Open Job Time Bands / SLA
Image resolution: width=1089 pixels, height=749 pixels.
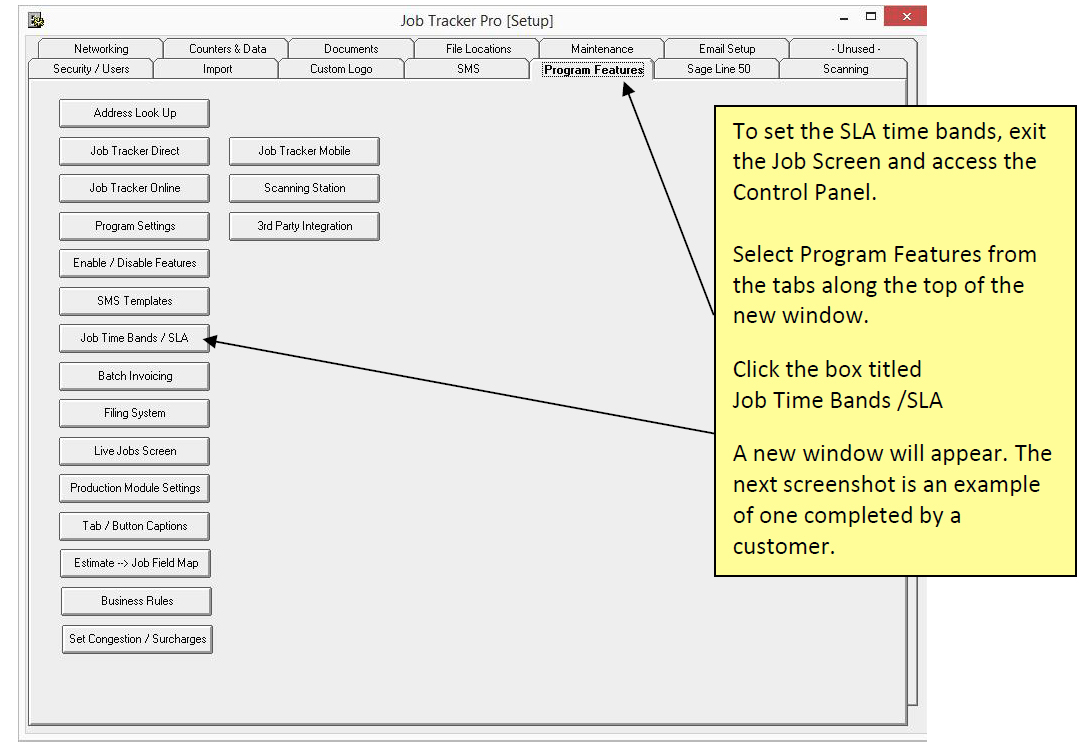pos(135,338)
